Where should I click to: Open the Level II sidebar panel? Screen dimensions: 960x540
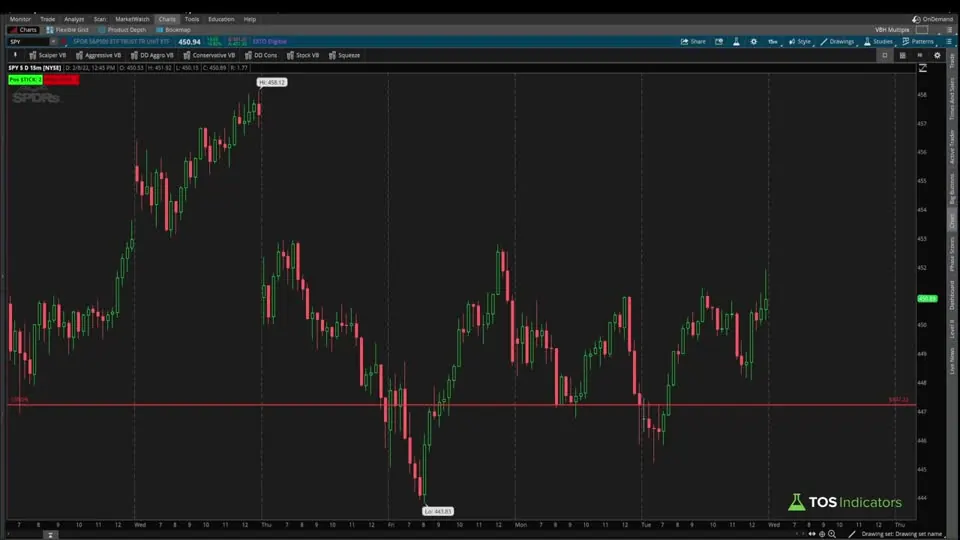point(952,329)
